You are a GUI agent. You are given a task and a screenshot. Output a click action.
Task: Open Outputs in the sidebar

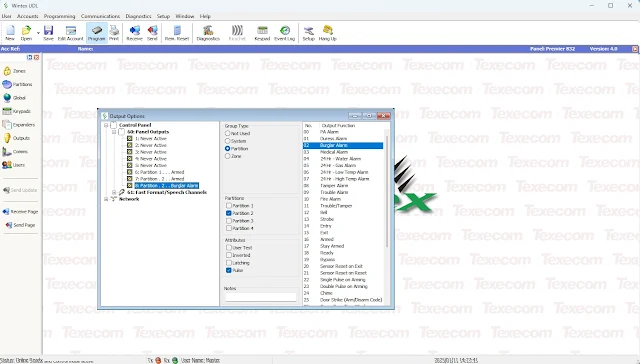pos(16,138)
